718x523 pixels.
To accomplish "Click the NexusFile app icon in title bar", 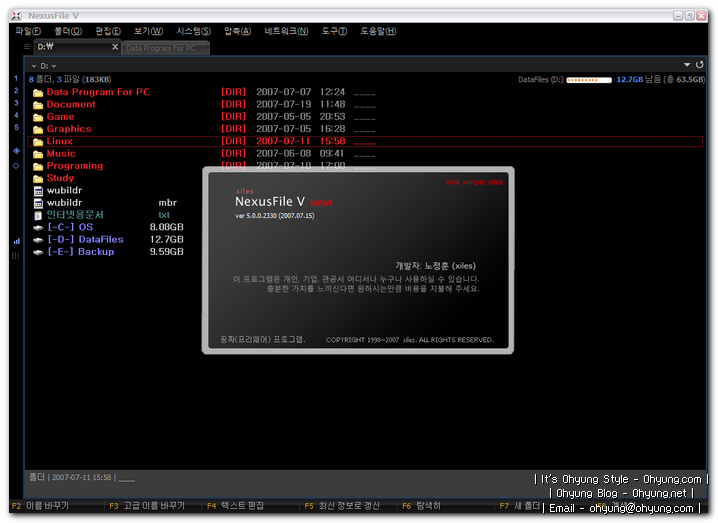I will click(16, 16).
